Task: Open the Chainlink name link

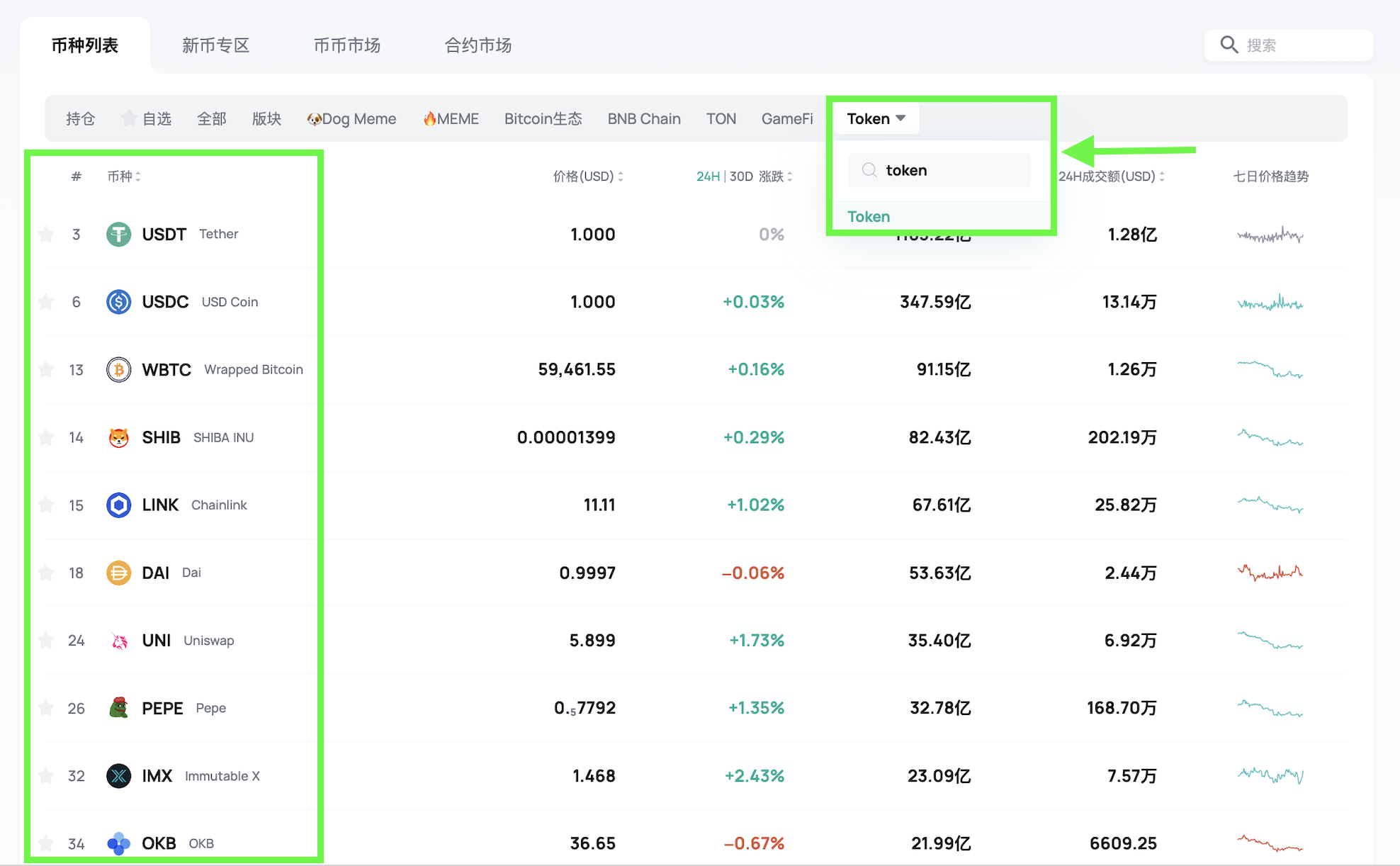Action: [219, 505]
